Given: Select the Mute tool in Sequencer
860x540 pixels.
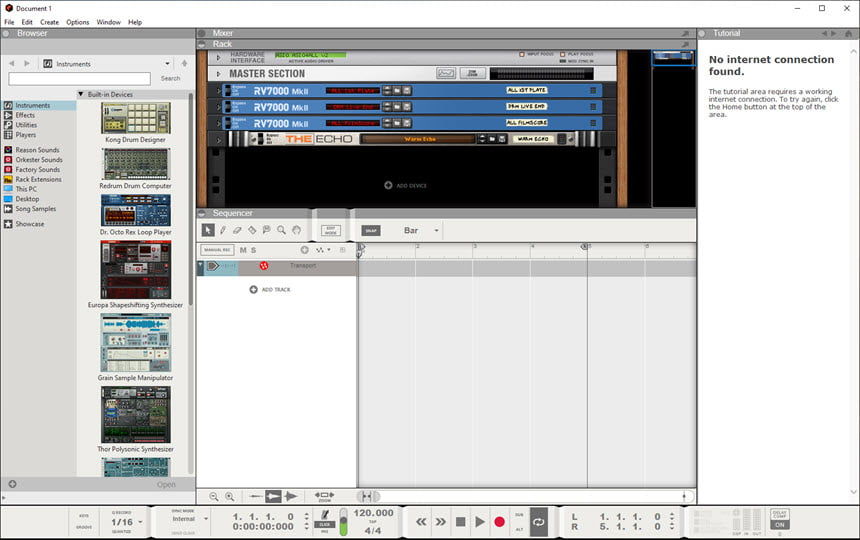Looking at the screenshot, I should [x=267, y=230].
